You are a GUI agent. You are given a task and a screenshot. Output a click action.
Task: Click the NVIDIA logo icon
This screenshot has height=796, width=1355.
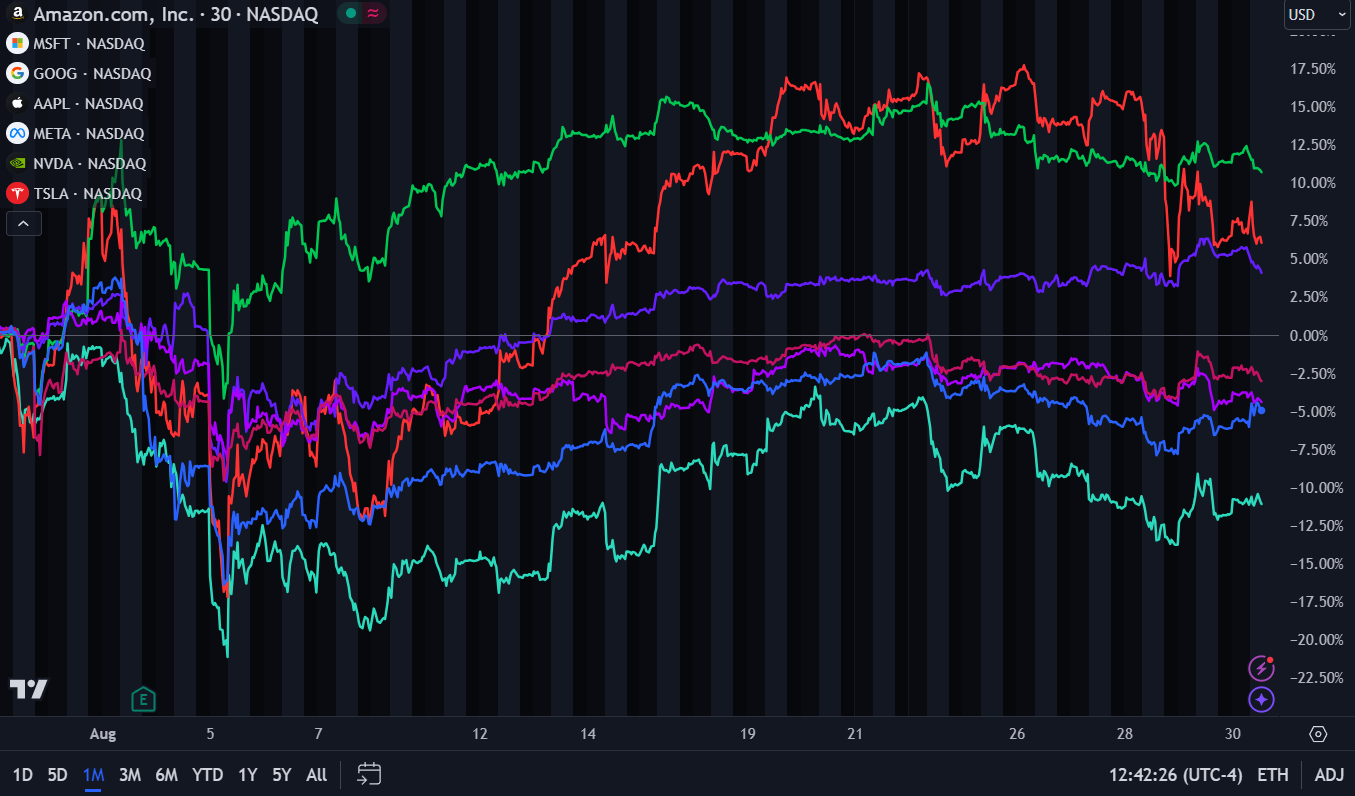(x=17, y=163)
